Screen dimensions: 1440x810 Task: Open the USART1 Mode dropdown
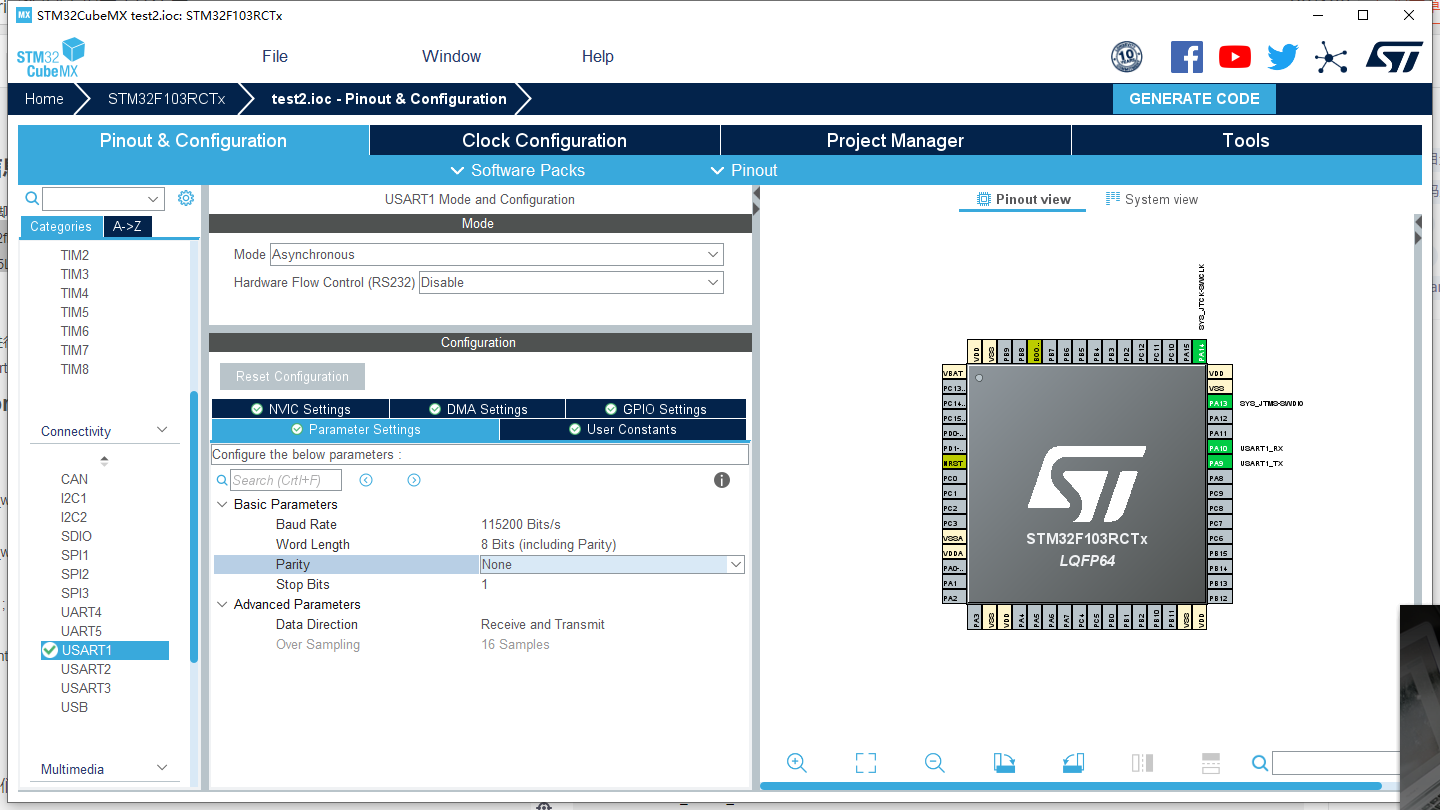(x=497, y=255)
